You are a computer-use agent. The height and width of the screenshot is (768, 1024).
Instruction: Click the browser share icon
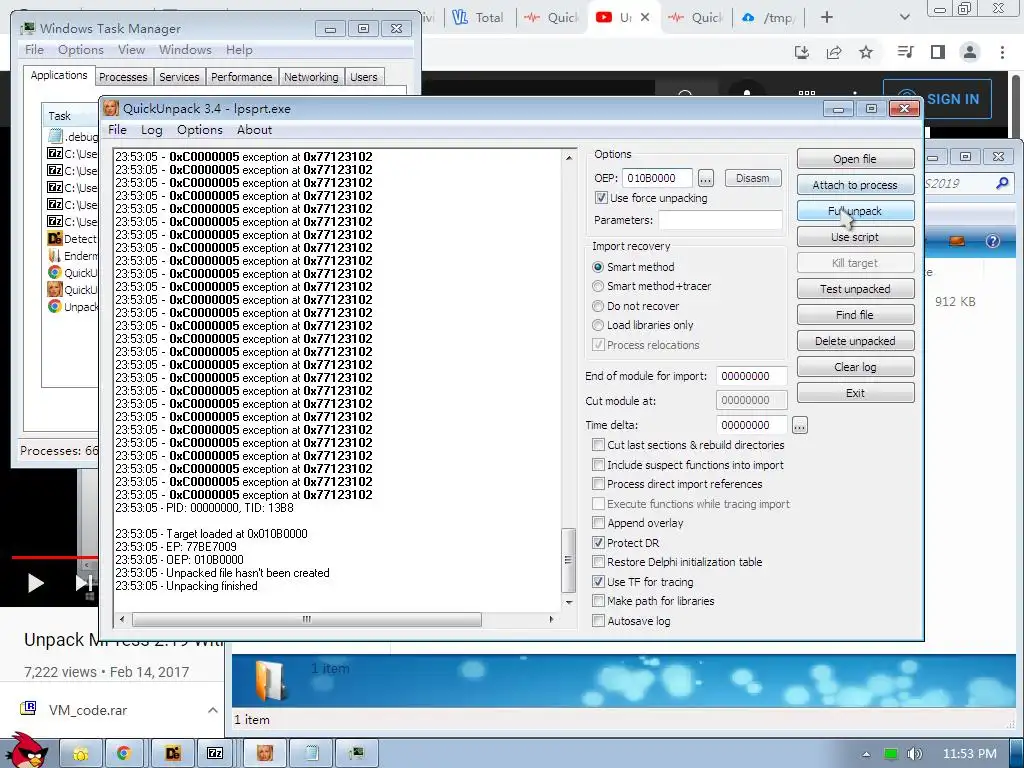(x=834, y=52)
